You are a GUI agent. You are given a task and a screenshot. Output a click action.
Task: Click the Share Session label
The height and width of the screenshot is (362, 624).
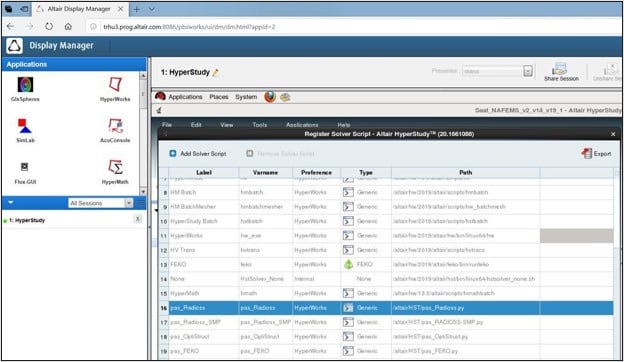tap(561, 79)
